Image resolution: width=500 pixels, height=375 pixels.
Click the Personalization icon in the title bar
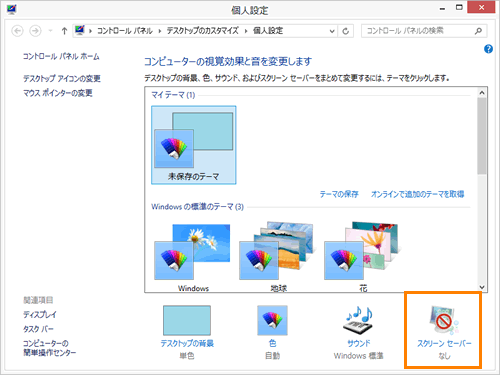(x=11, y=9)
